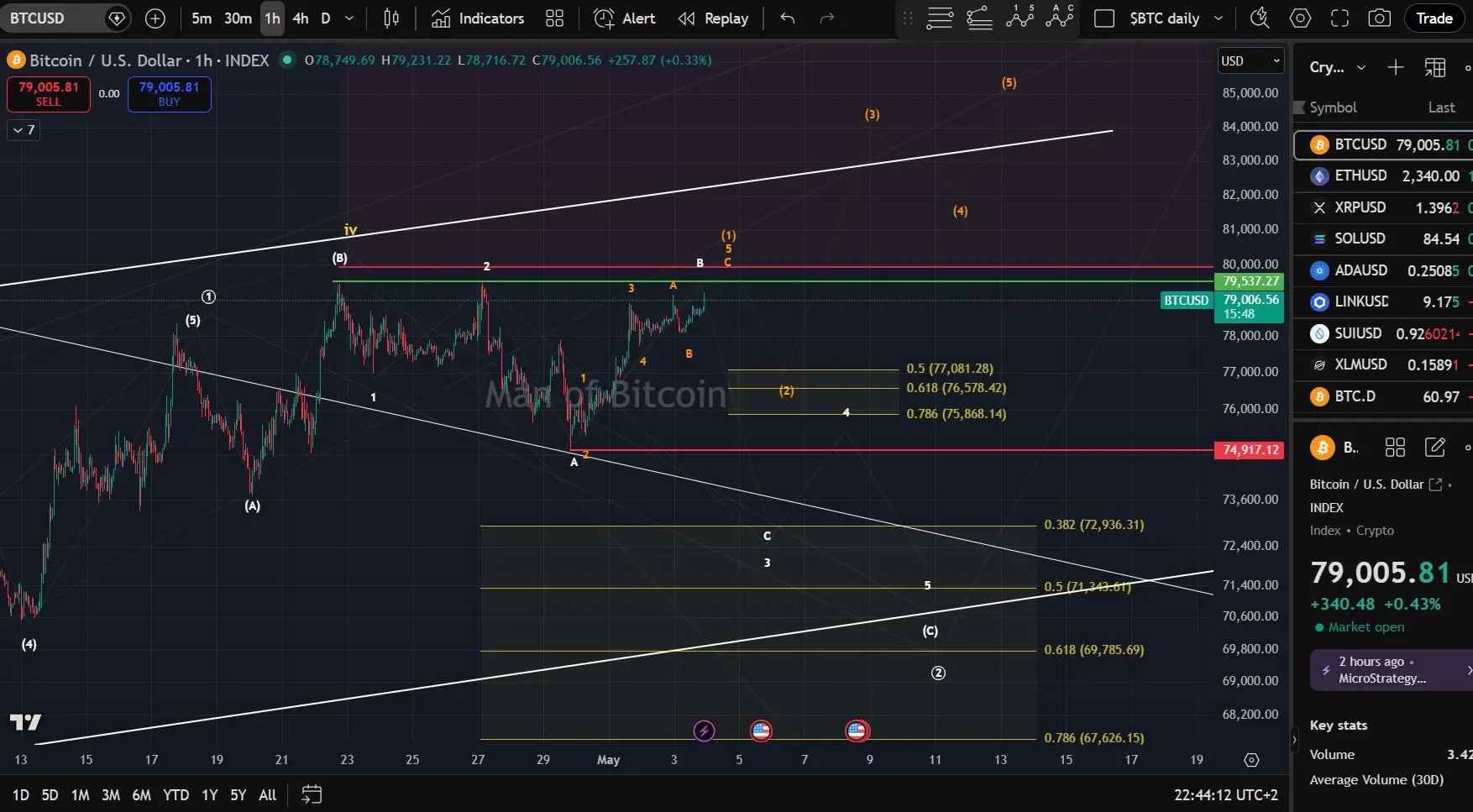Add a symbol to the watchlist
This screenshot has width=1473, height=812.
click(x=1396, y=67)
